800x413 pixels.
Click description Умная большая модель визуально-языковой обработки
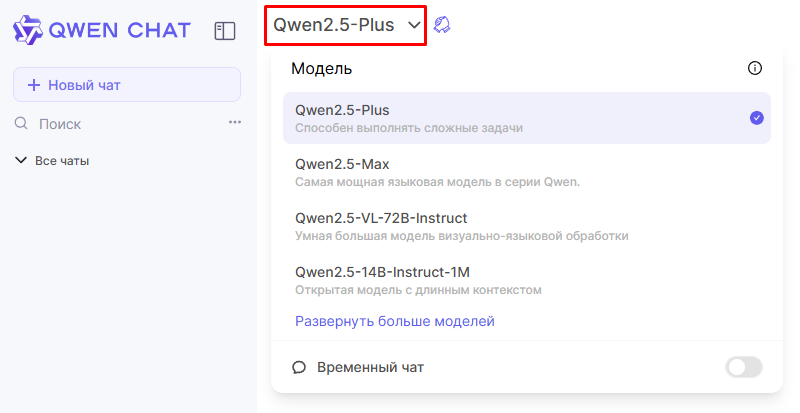pos(462,236)
